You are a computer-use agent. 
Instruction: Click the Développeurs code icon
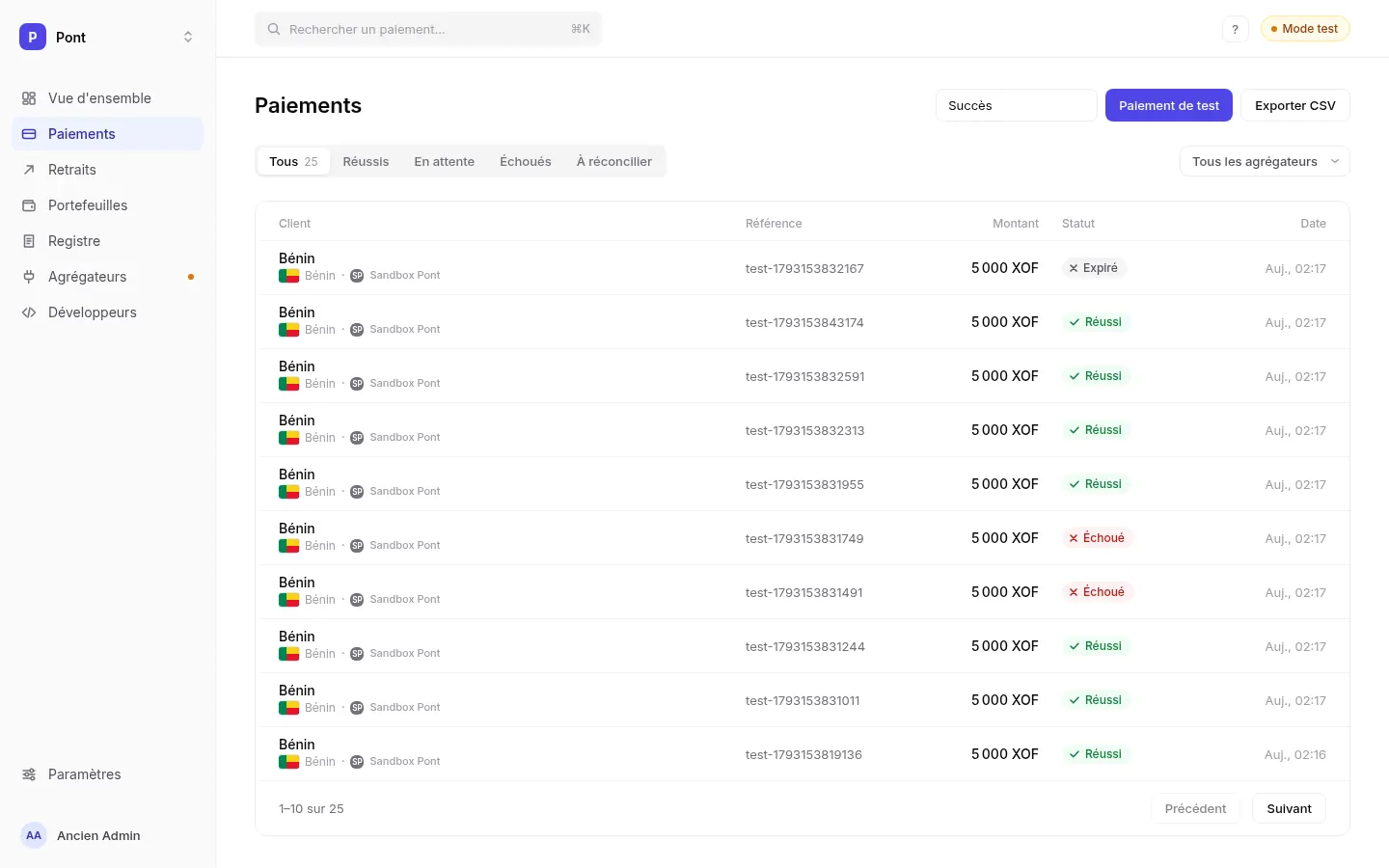coord(29,312)
